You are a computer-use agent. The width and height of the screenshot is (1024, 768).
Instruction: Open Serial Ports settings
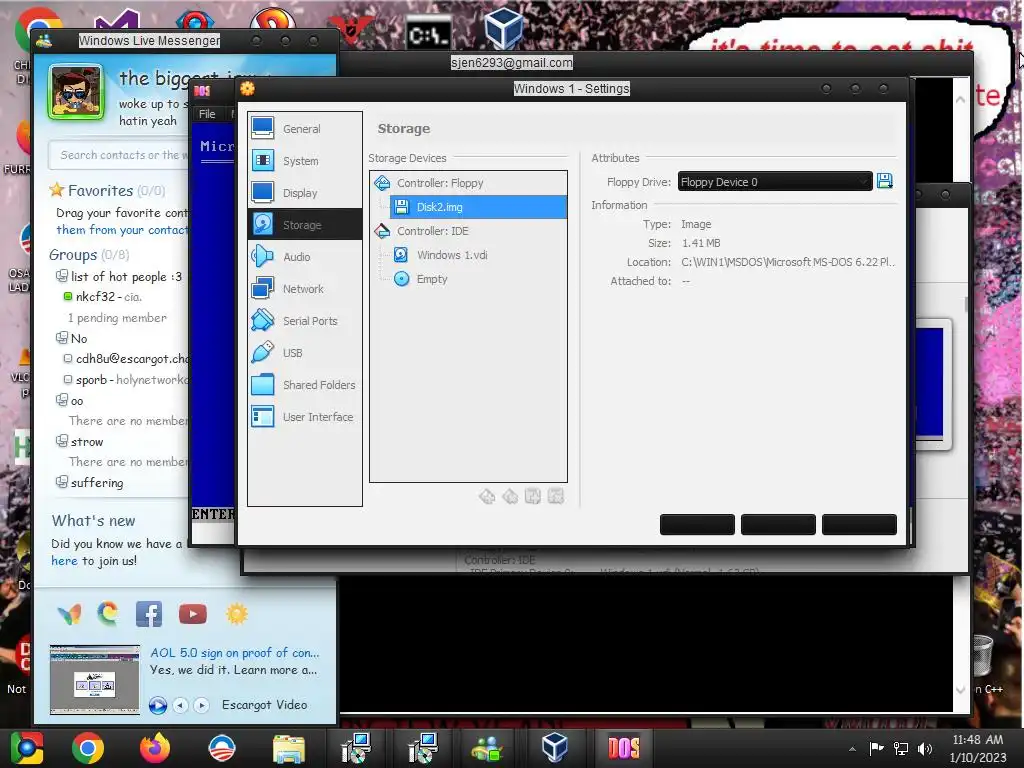coord(304,321)
